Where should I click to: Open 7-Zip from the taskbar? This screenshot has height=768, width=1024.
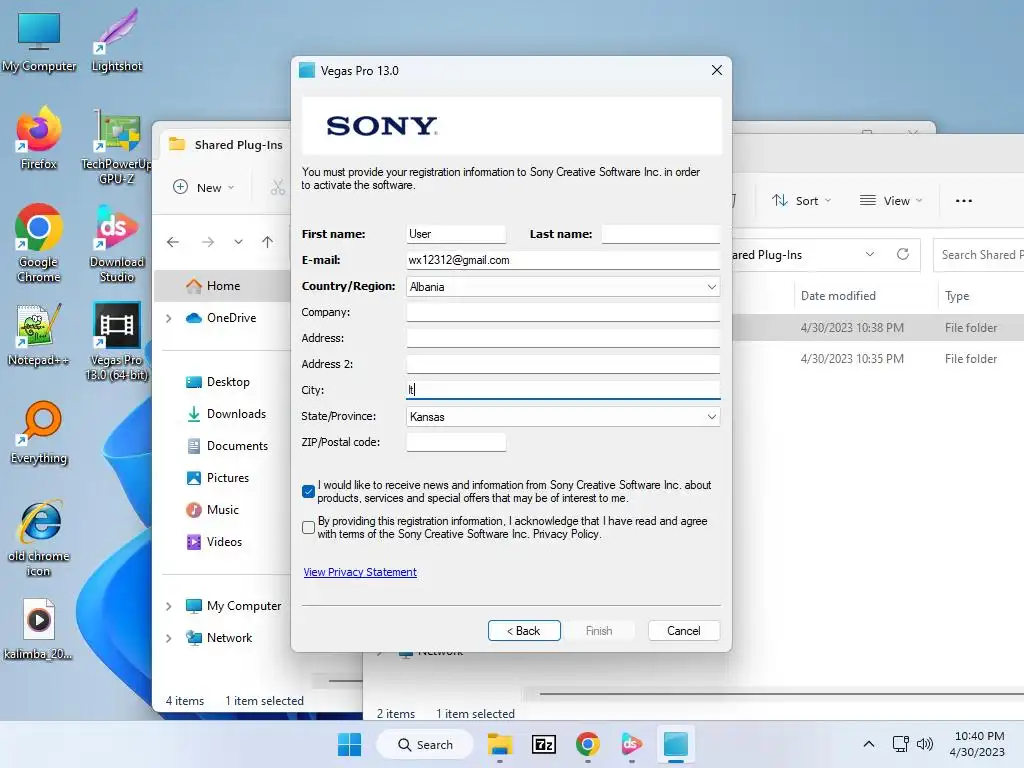tap(543, 744)
